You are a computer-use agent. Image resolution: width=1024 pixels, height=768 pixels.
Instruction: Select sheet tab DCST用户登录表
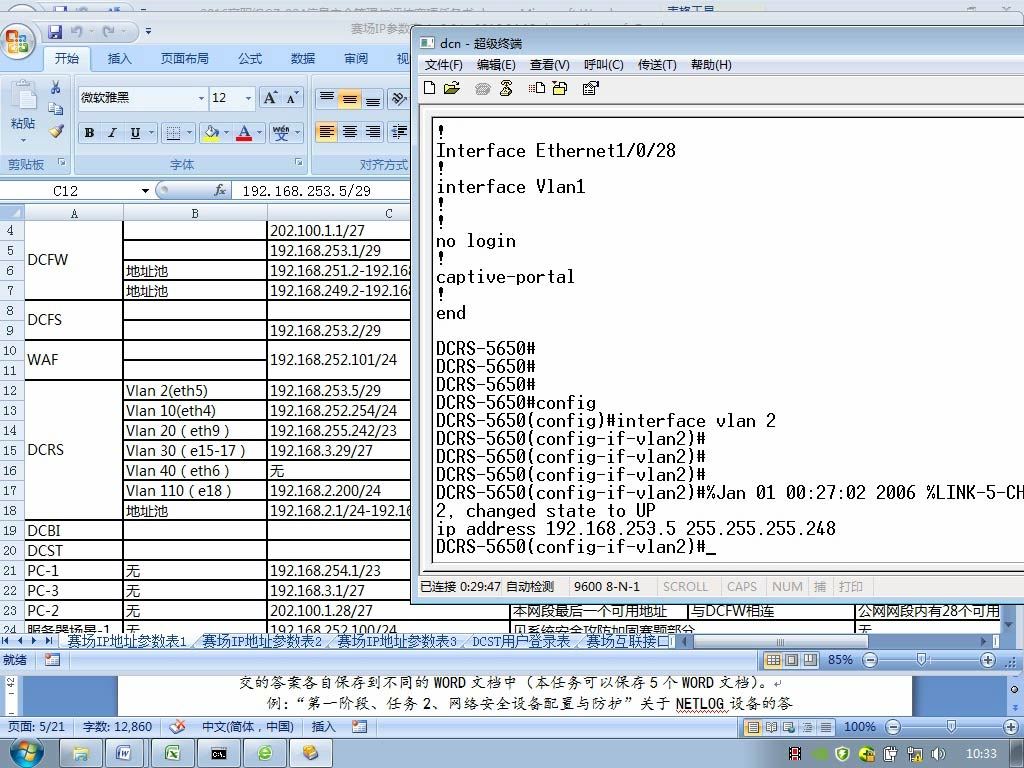click(x=520, y=641)
